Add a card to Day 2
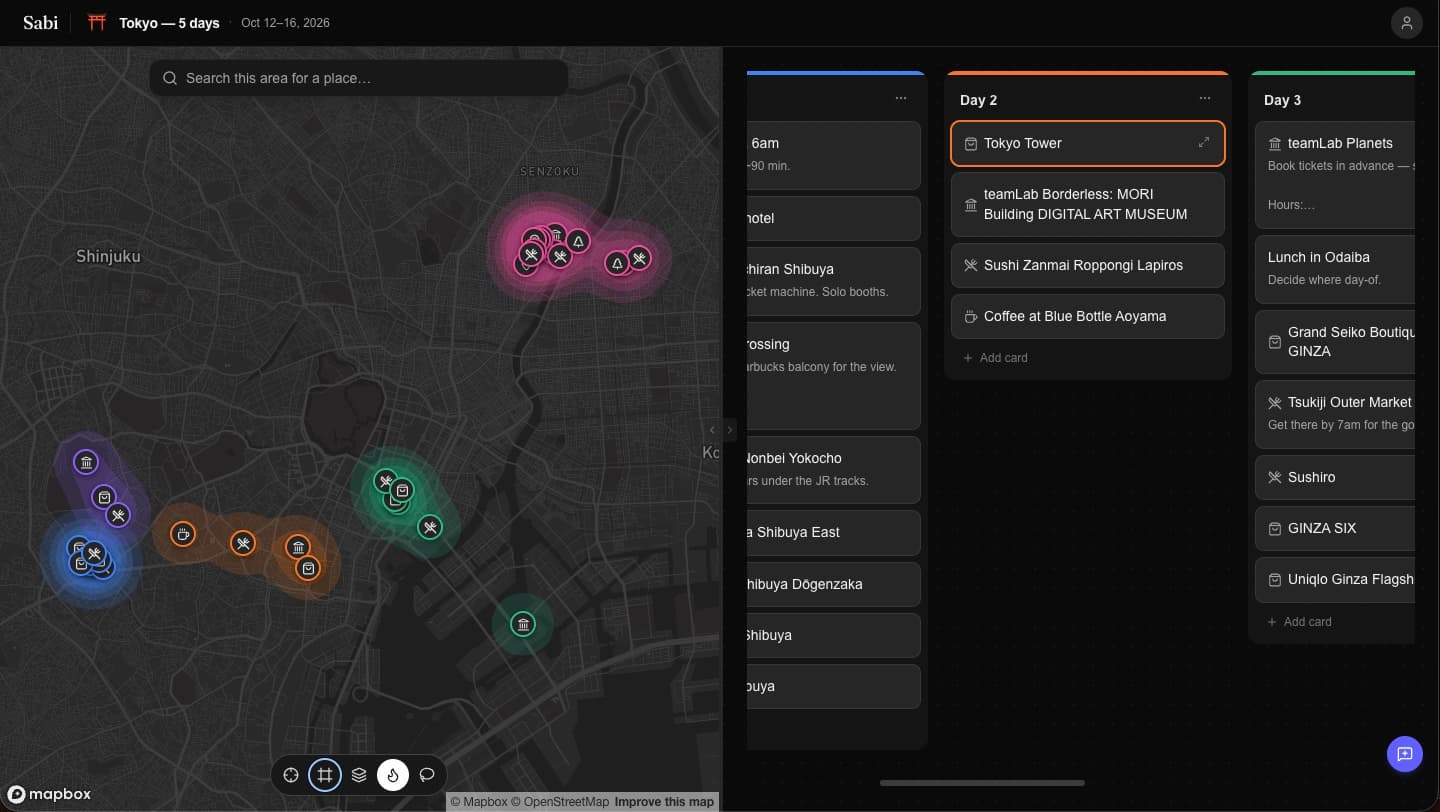 click(996, 358)
